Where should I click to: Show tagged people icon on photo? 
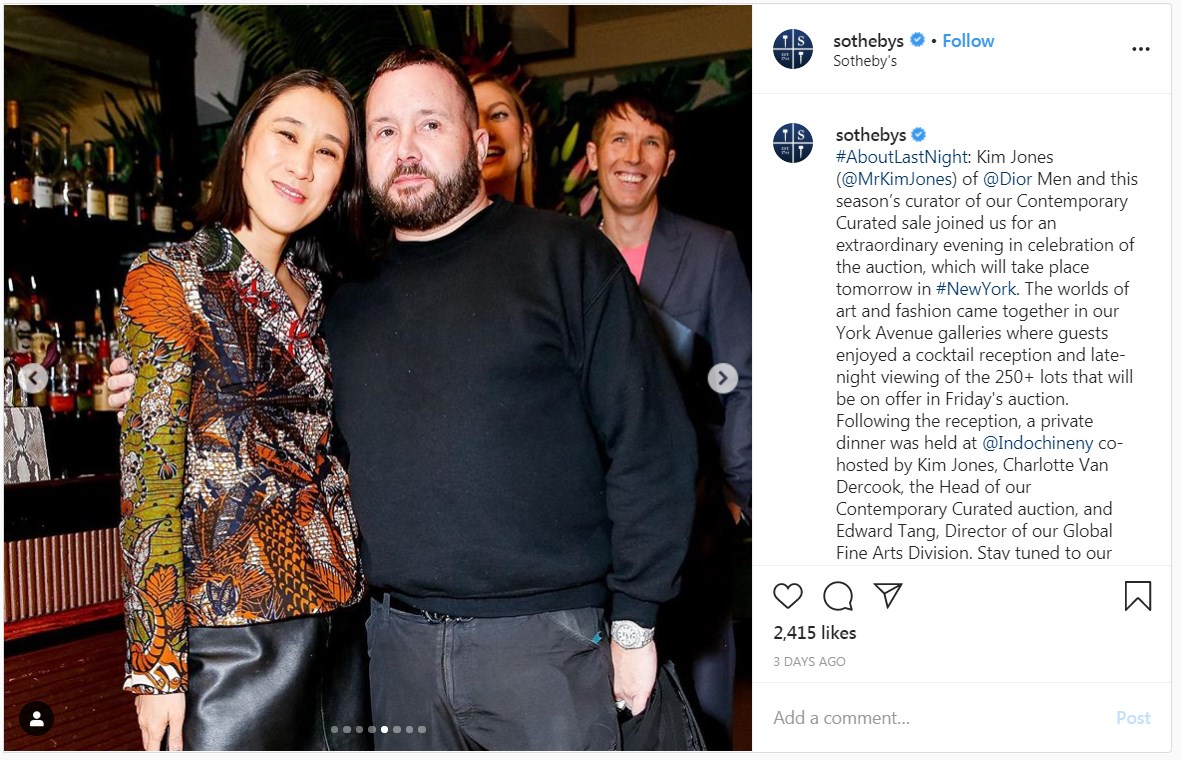point(36,719)
